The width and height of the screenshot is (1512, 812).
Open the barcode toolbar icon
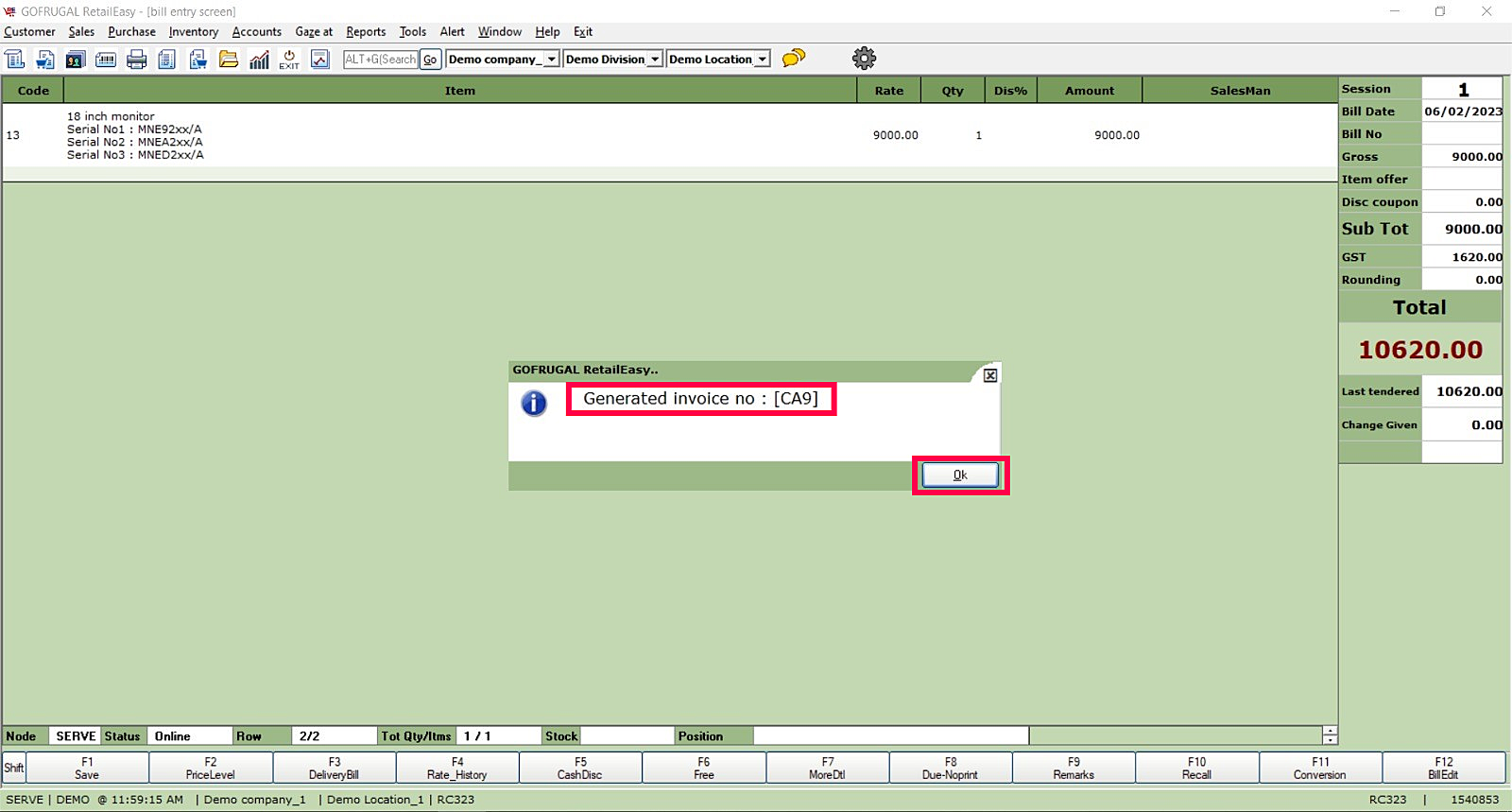(x=106, y=60)
